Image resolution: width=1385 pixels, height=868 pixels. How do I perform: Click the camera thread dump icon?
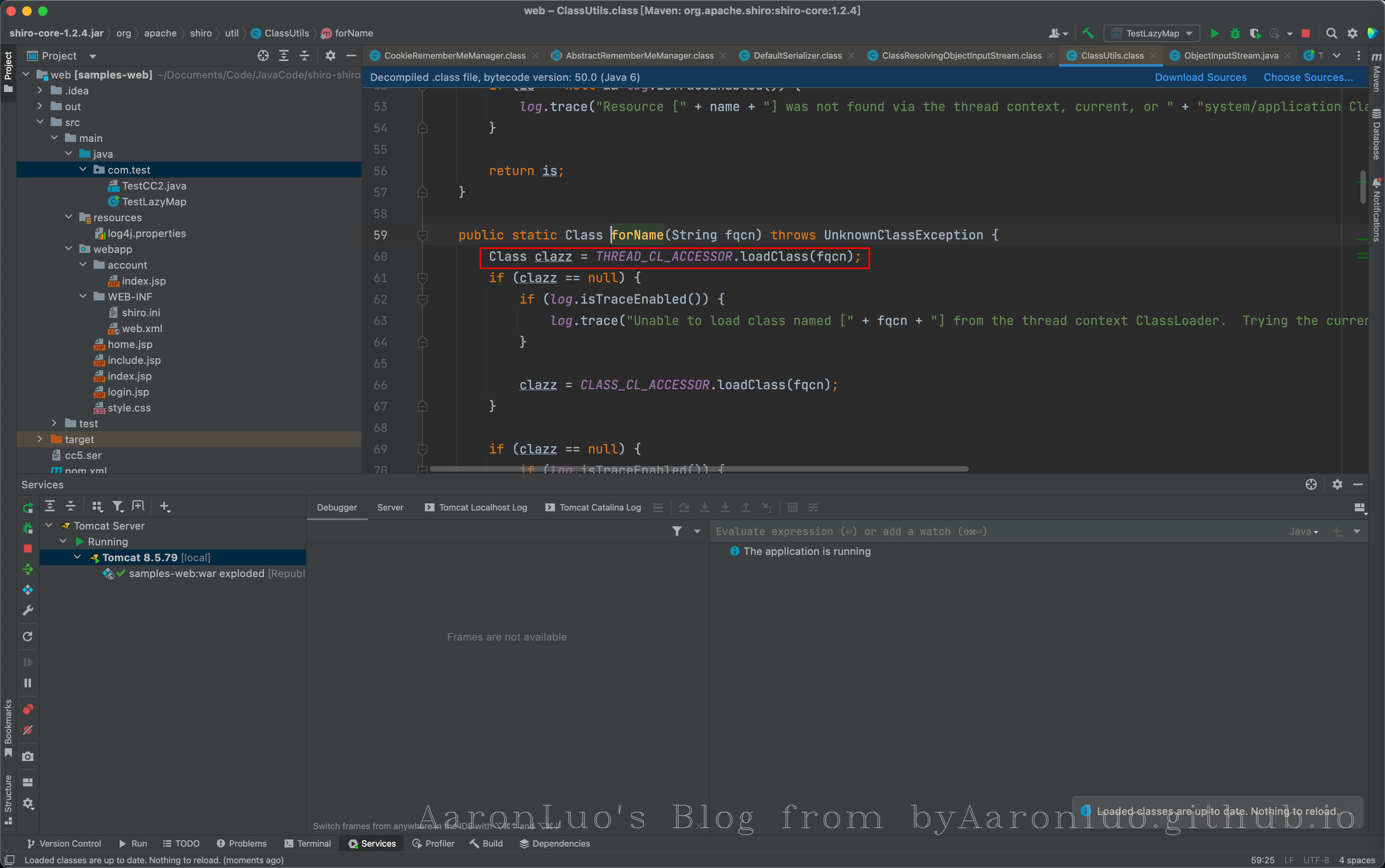click(28, 757)
